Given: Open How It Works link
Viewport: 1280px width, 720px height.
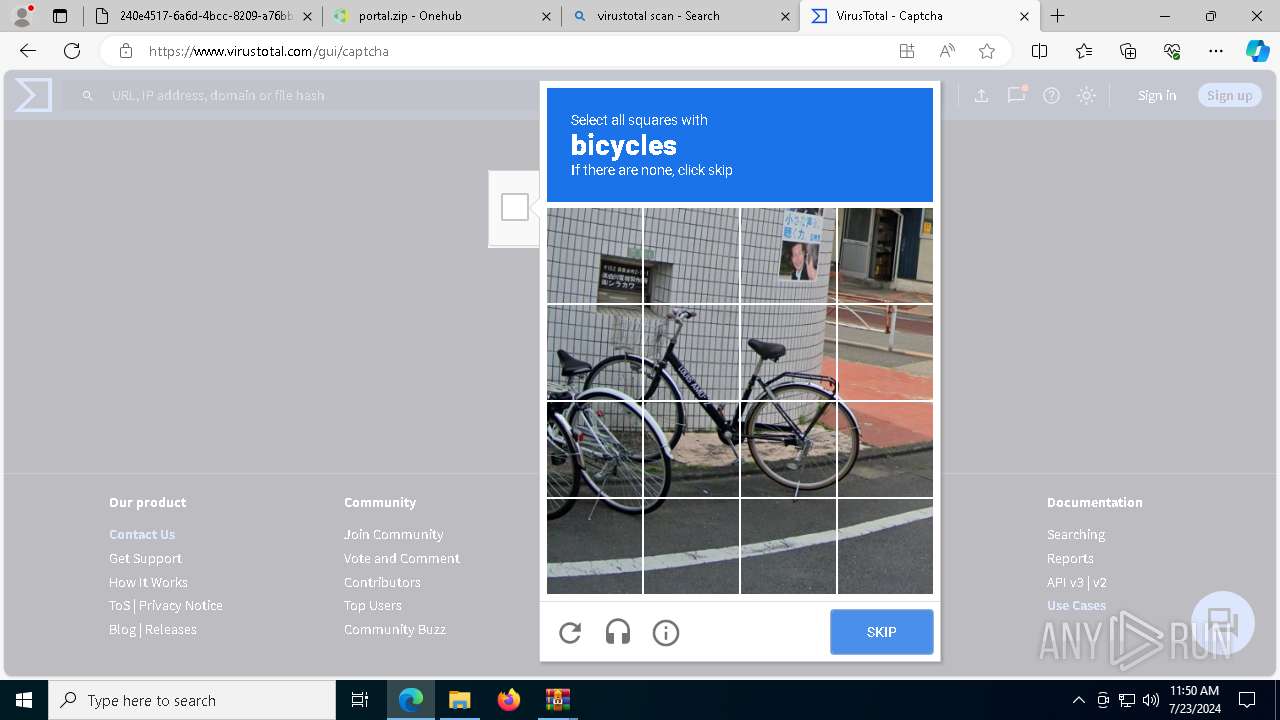Looking at the screenshot, I should (148, 582).
